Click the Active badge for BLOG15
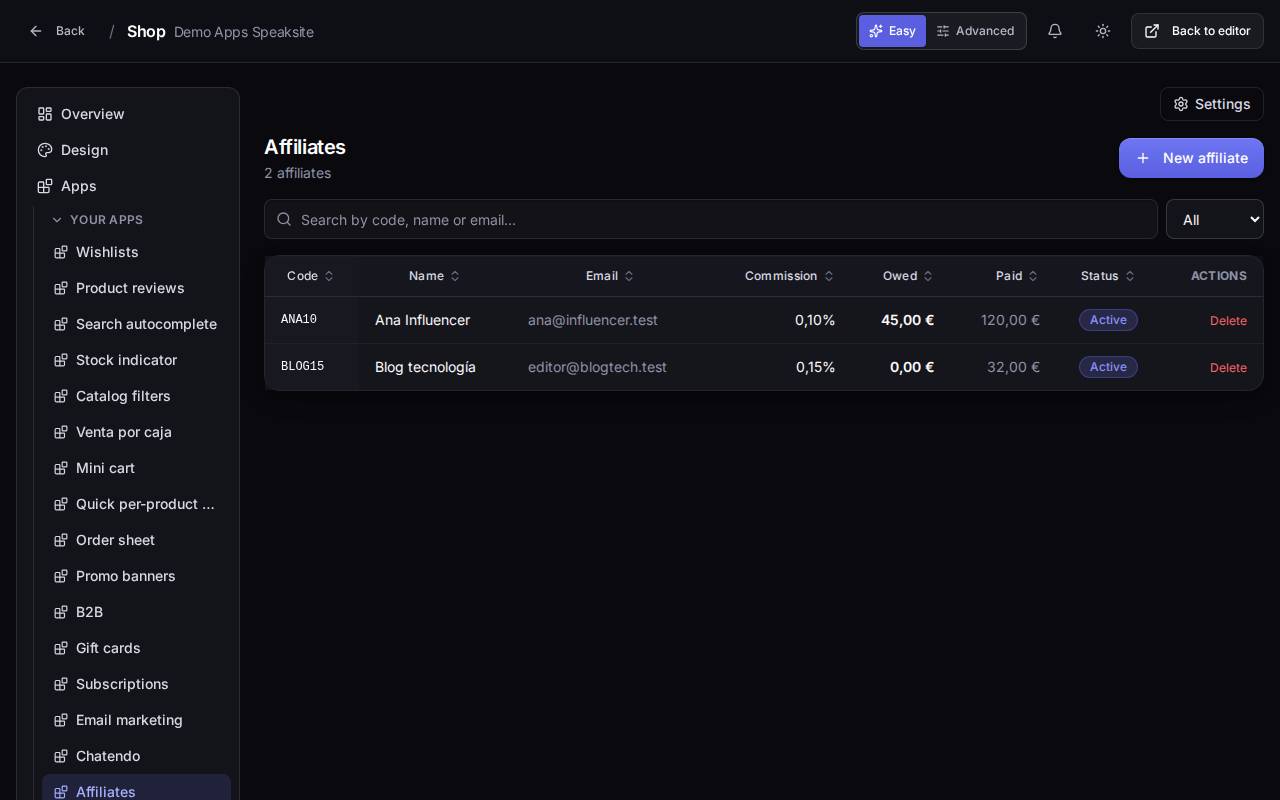Viewport: 1280px width, 800px height. point(1108,367)
